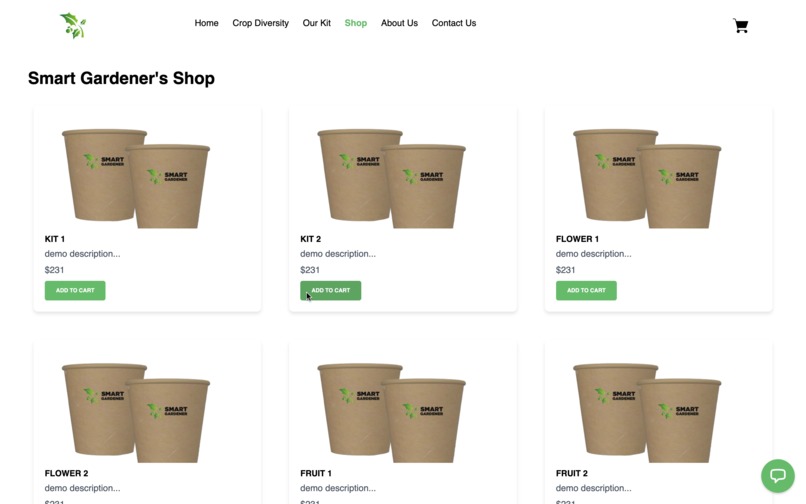The height and width of the screenshot is (504, 806).
Task: Open Kit 1 product image
Action: coord(136,178)
